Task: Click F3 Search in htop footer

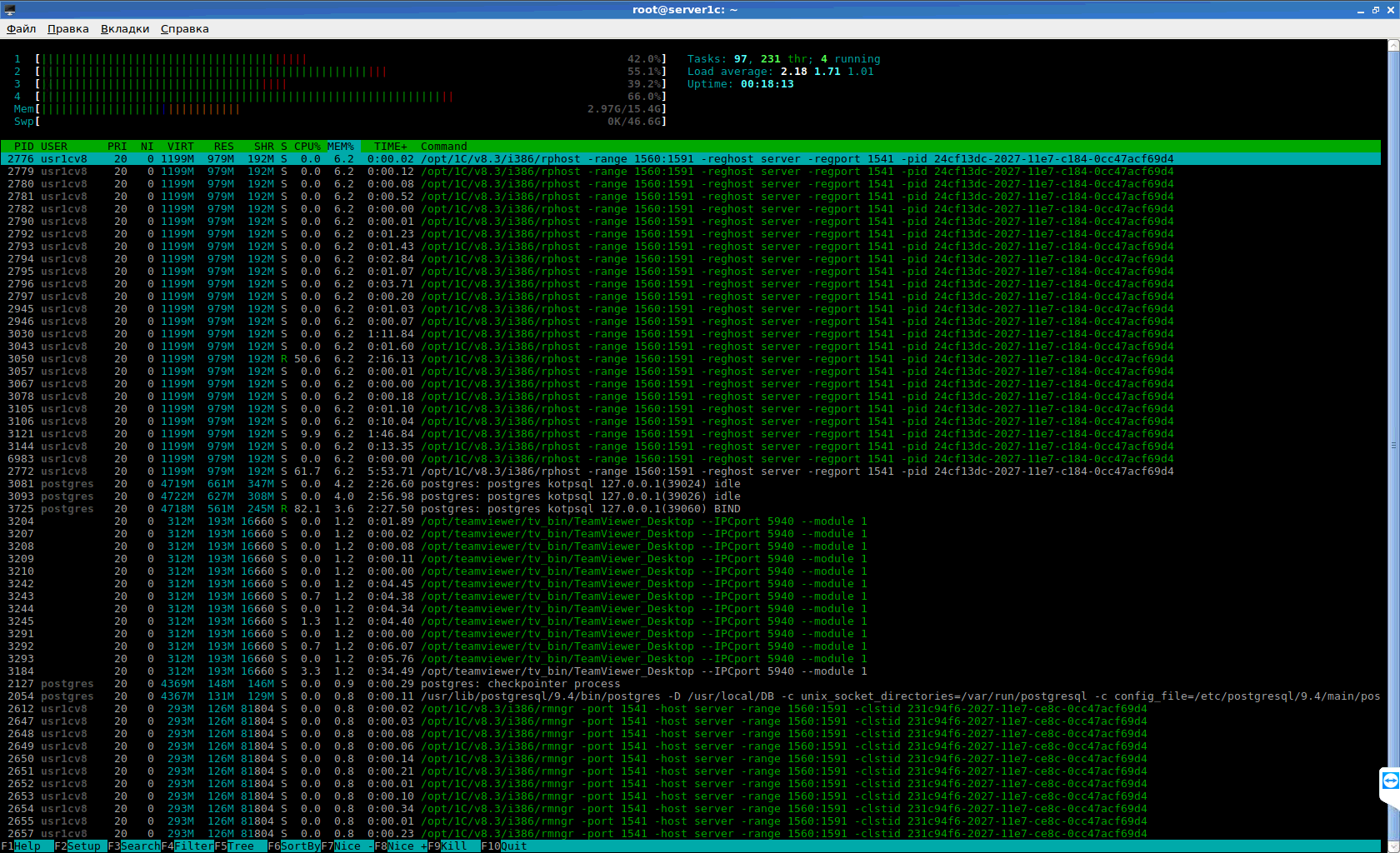Action: pos(134,846)
